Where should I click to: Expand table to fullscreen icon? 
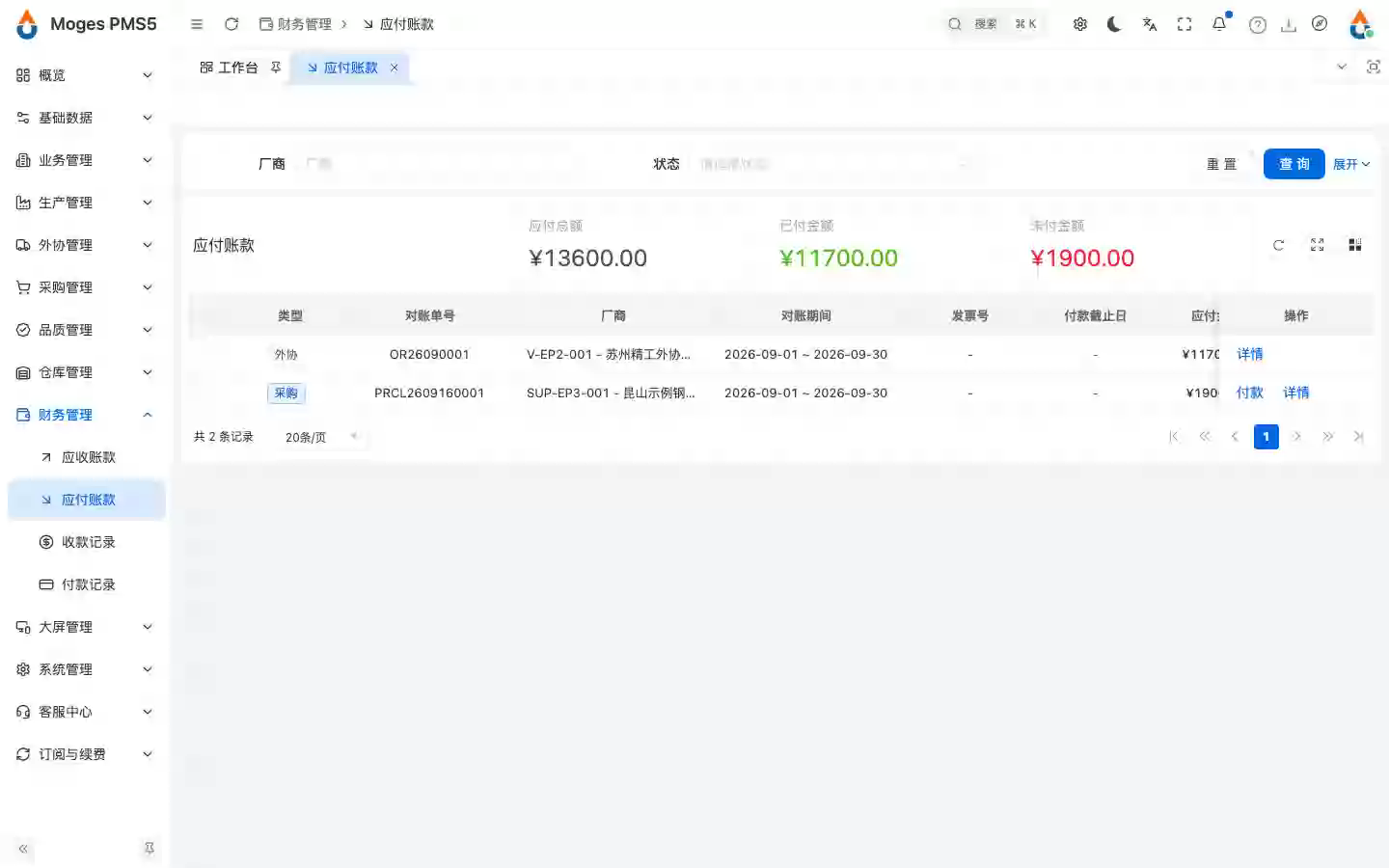point(1318,245)
